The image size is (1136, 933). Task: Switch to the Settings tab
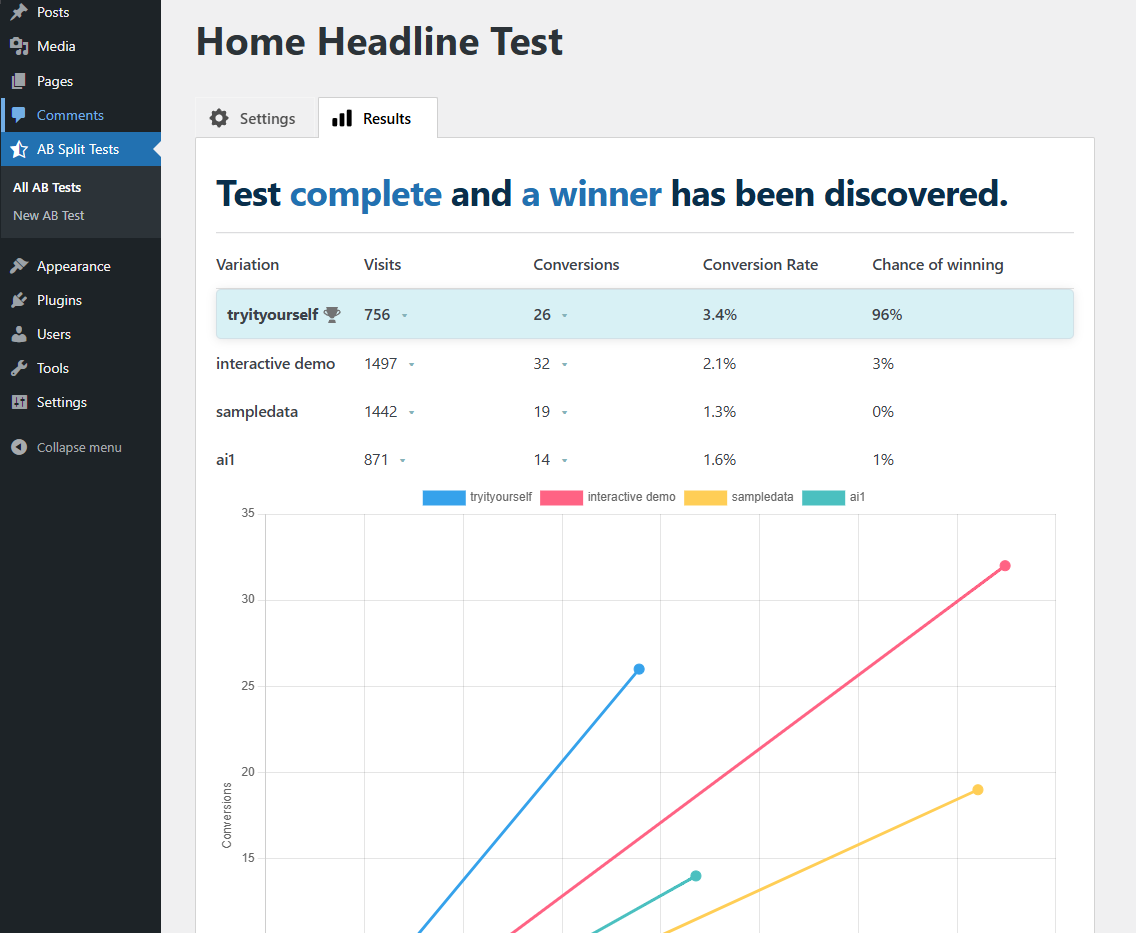[256, 118]
